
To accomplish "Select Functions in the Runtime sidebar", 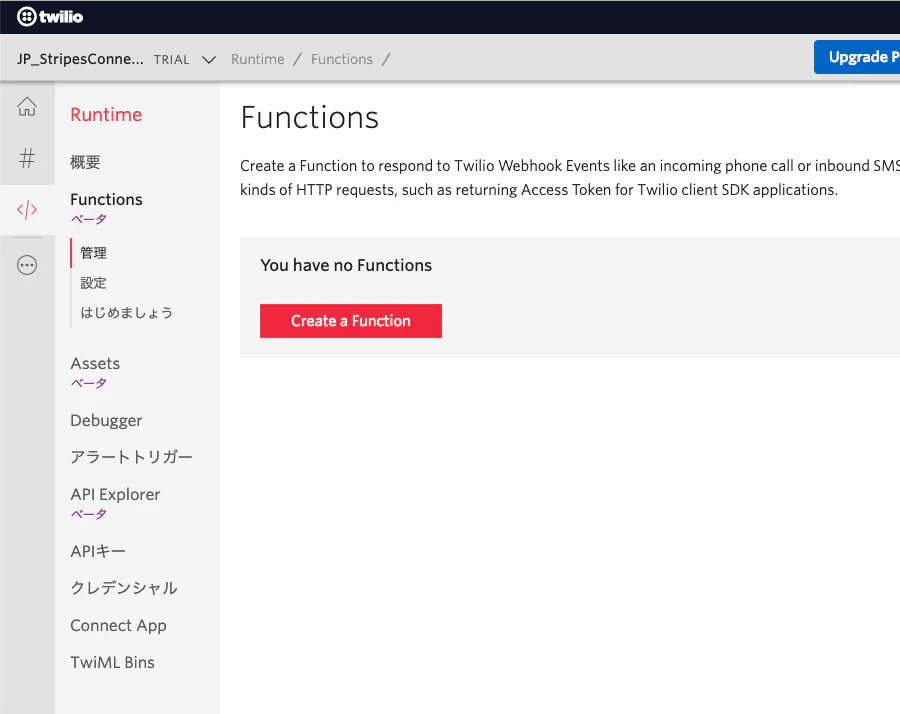I will tap(106, 199).
